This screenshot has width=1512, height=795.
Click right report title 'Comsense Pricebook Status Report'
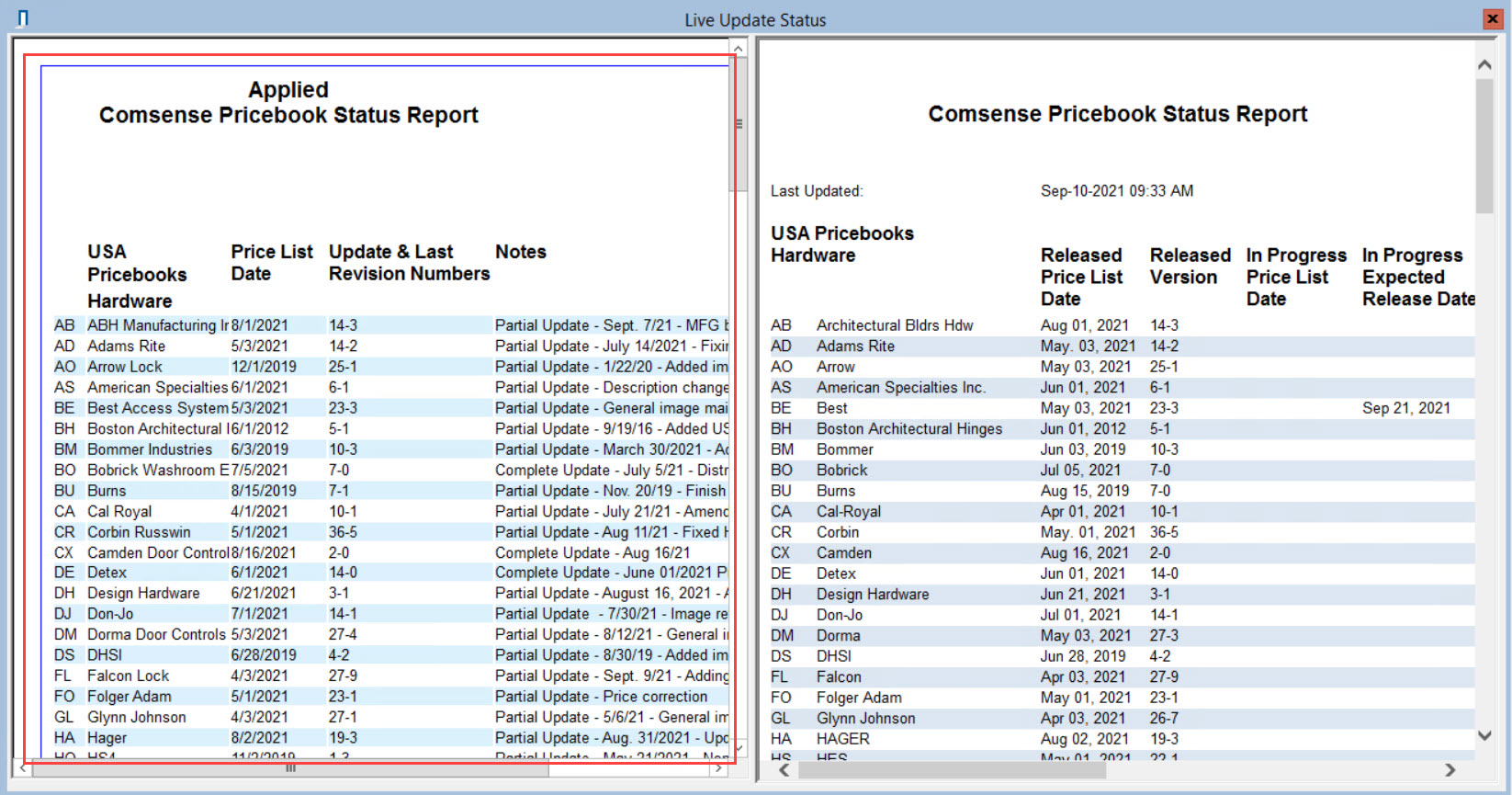click(x=1118, y=114)
